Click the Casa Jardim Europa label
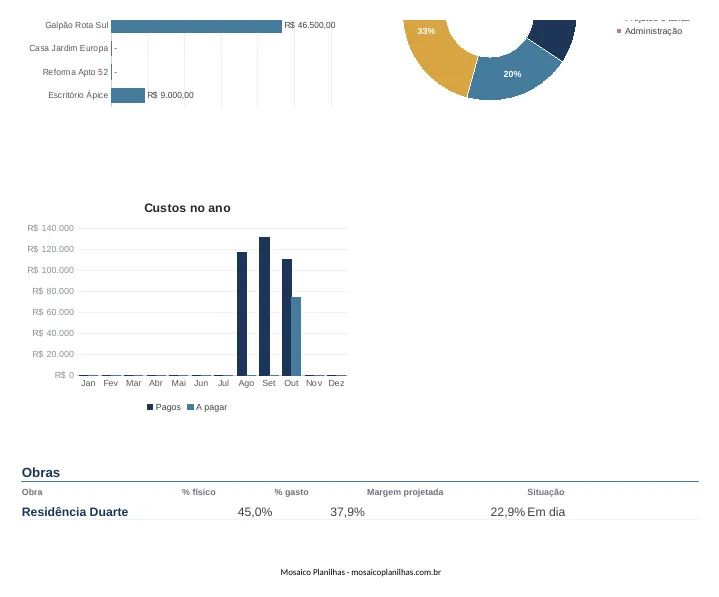719x597 pixels. (x=69, y=48)
